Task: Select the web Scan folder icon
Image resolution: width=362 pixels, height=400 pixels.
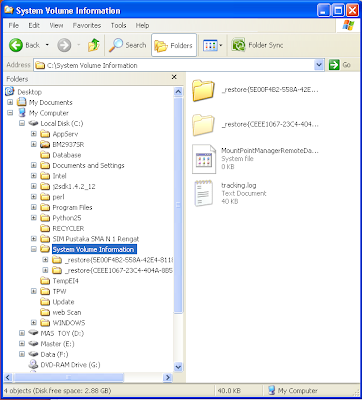Action: 45,312
